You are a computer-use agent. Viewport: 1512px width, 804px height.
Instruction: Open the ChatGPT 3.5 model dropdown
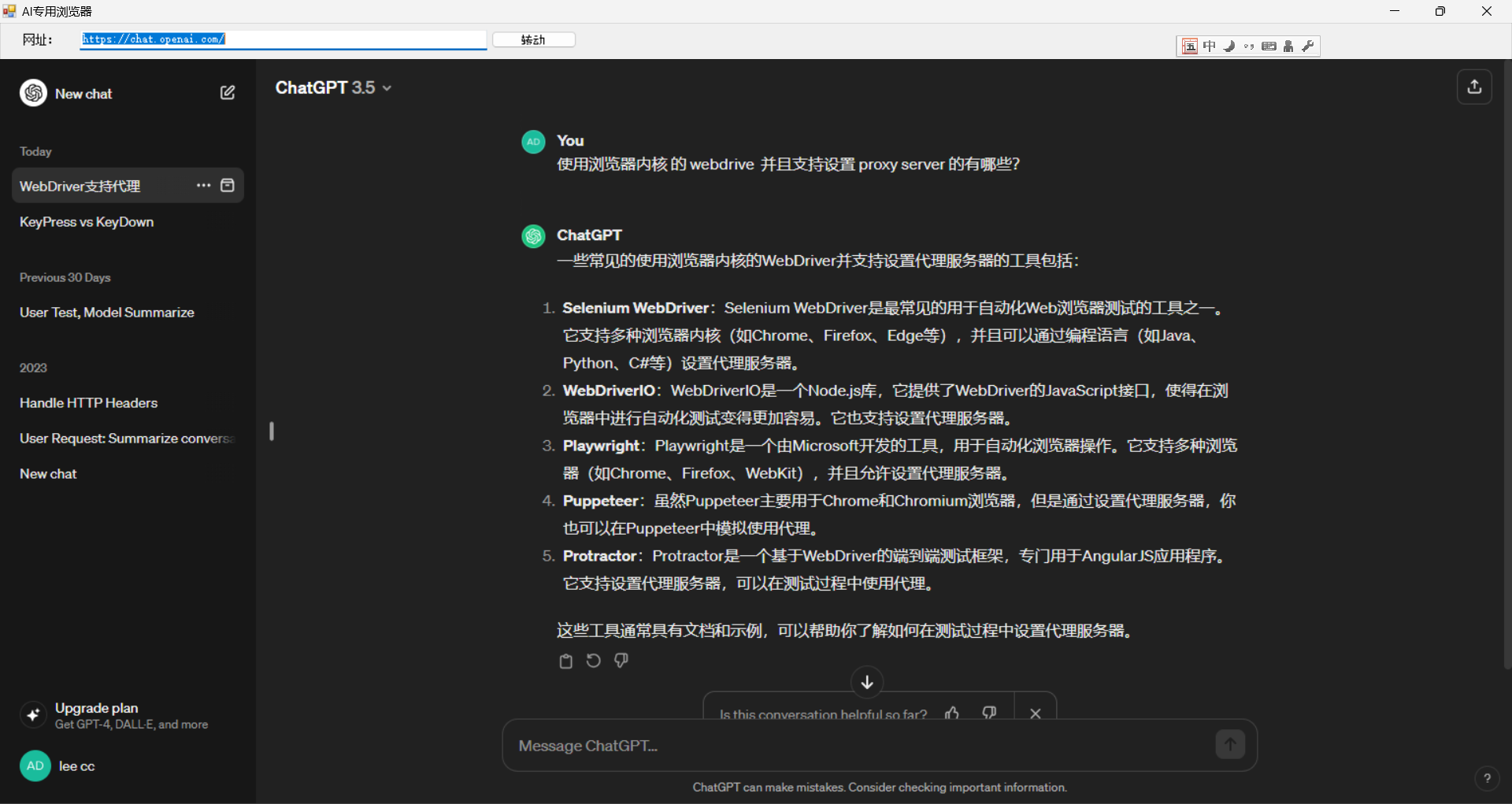tap(333, 87)
